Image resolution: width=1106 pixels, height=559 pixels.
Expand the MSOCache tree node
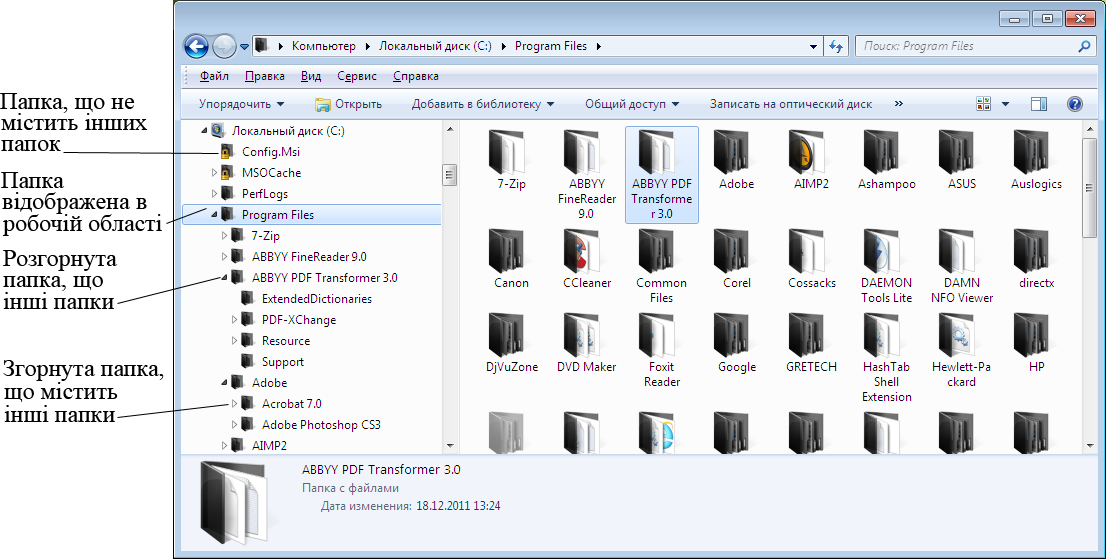(x=214, y=173)
